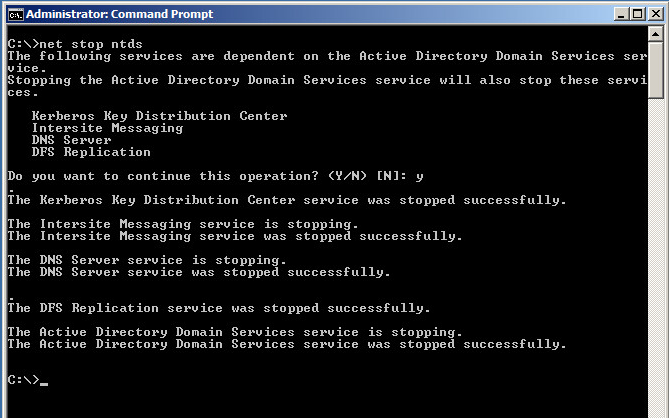The height and width of the screenshot is (418, 669).
Task: Click "Intersite Messaging service is stopping" line
Action: (x=183, y=224)
